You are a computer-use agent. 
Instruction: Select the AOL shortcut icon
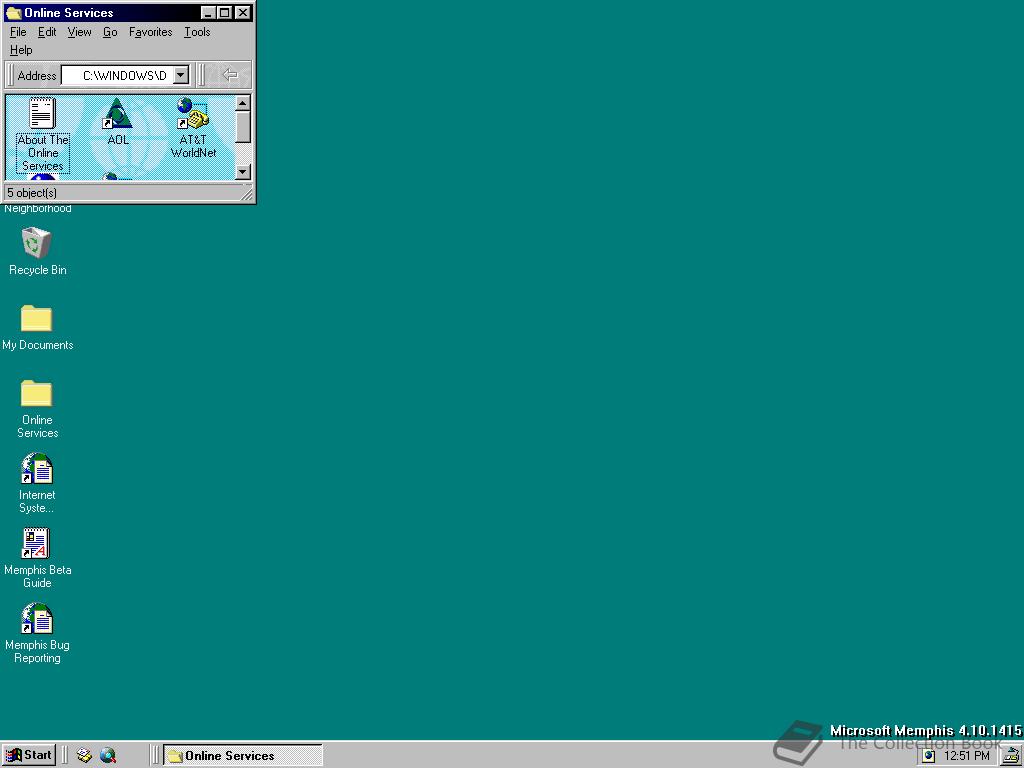coord(118,113)
